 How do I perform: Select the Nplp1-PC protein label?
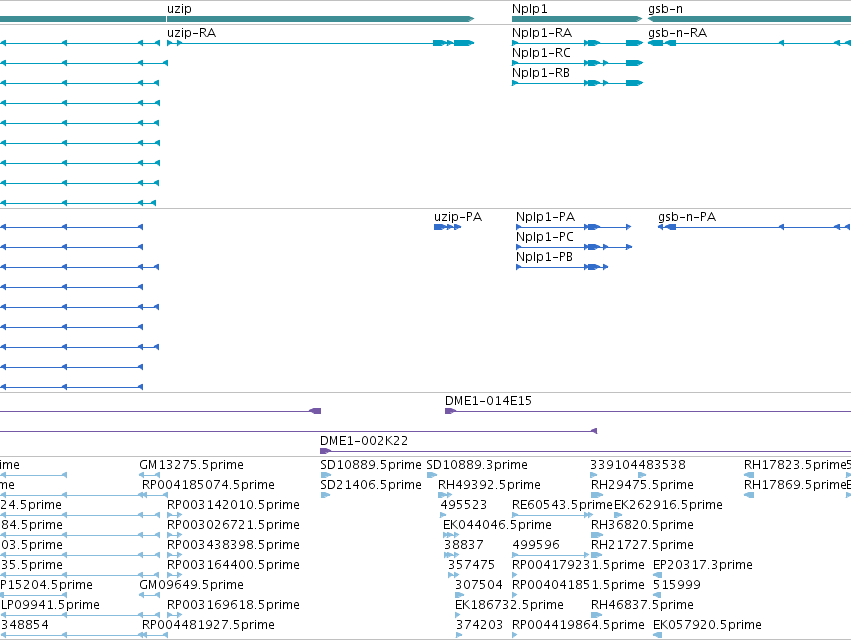(544, 237)
